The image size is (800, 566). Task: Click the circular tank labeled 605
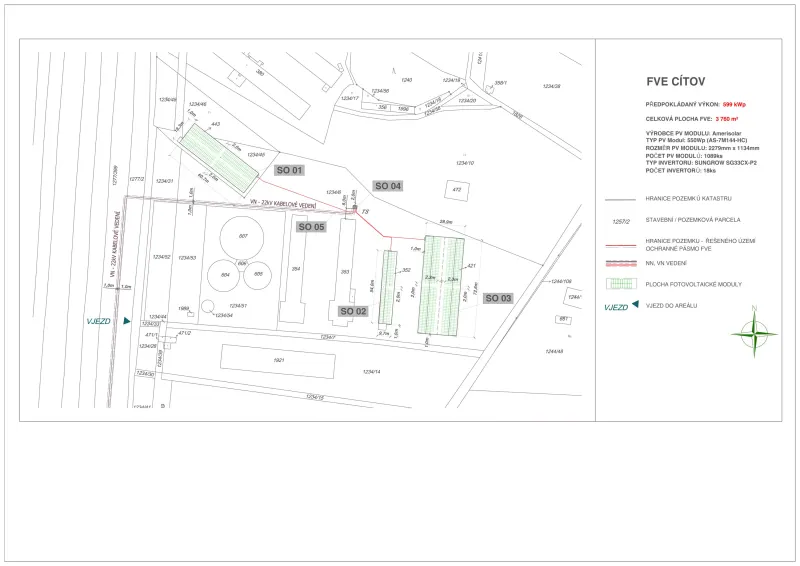[258, 275]
